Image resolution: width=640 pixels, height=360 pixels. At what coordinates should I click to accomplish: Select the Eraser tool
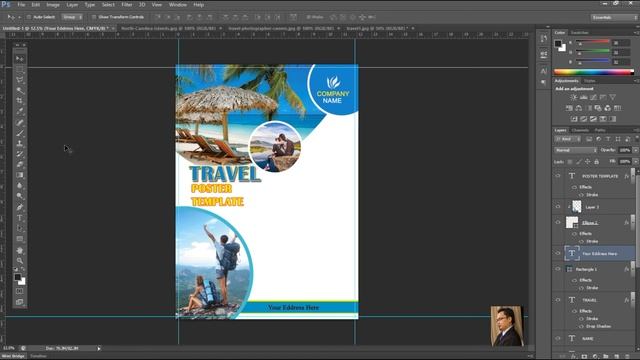point(20,164)
